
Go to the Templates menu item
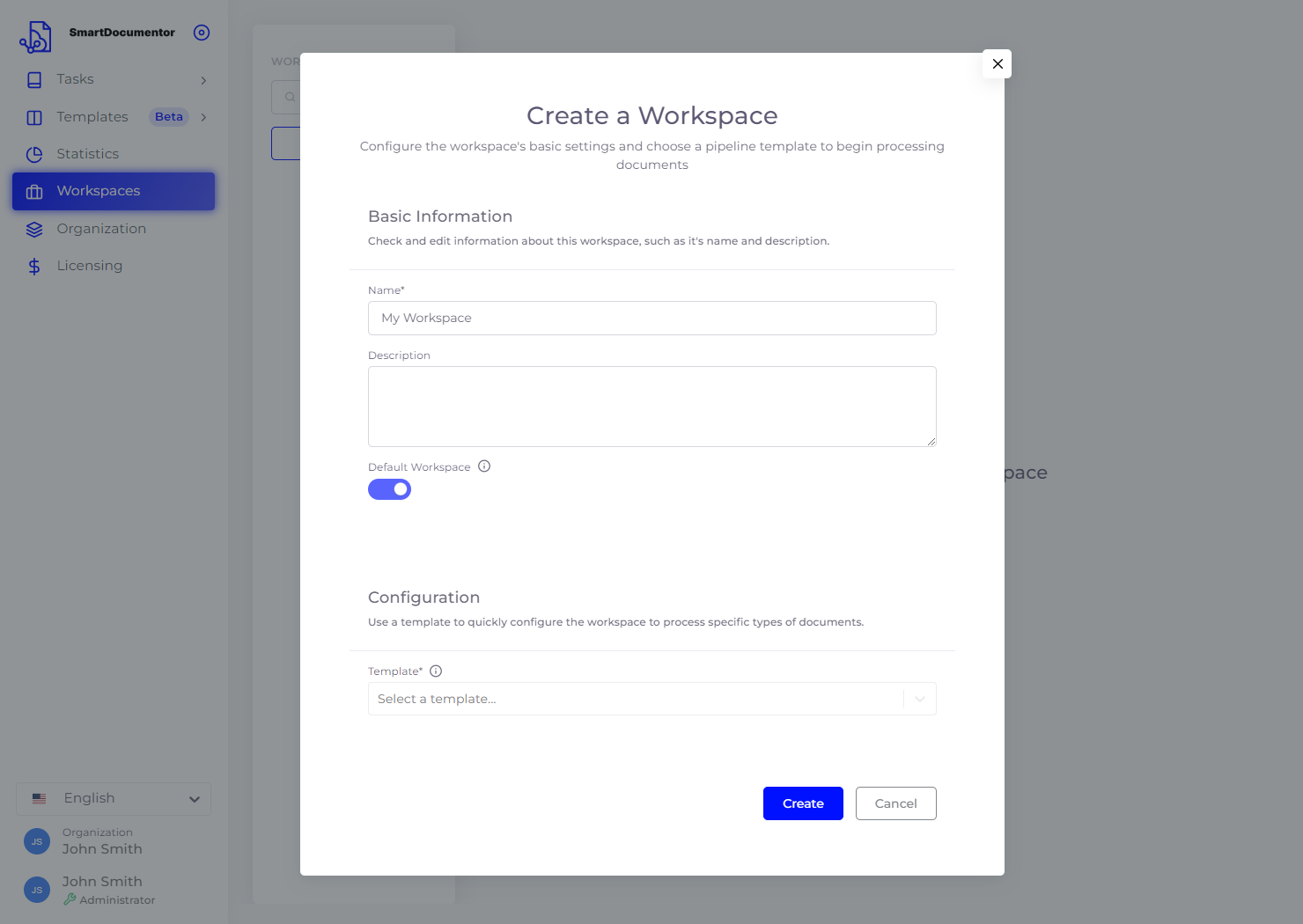click(92, 117)
